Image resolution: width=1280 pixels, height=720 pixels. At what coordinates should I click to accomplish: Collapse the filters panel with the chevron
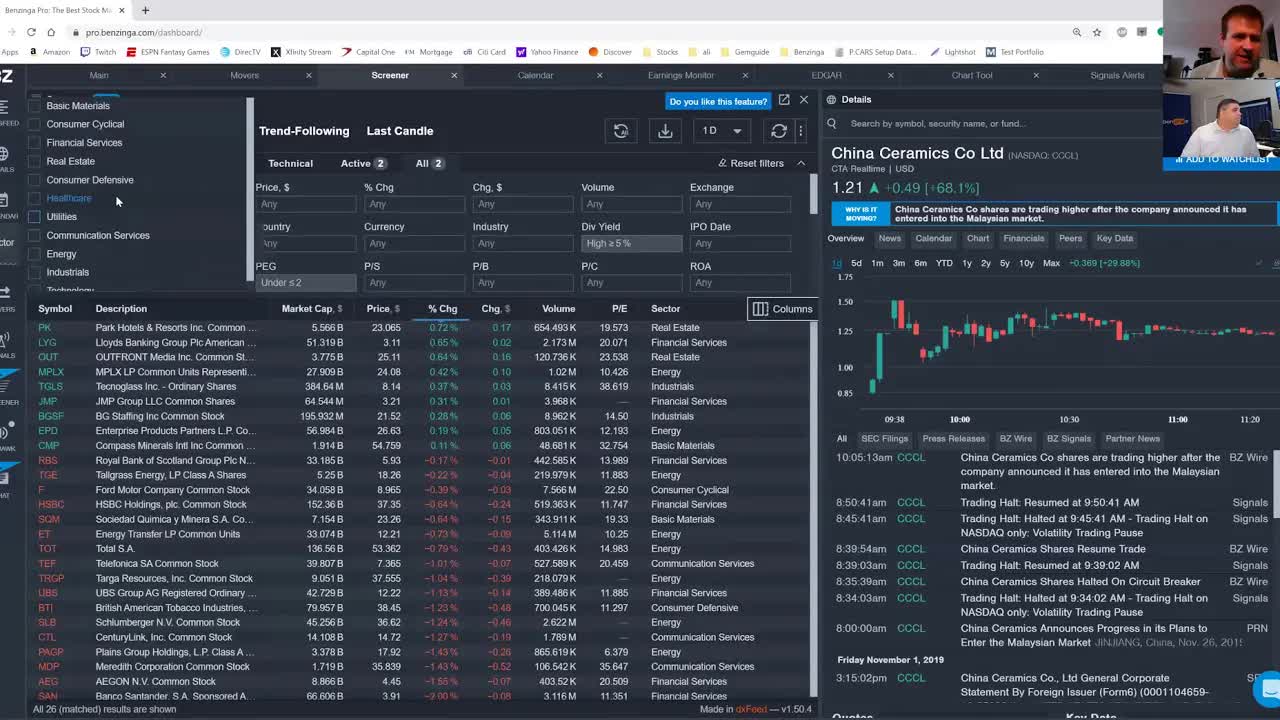[x=801, y=163]
